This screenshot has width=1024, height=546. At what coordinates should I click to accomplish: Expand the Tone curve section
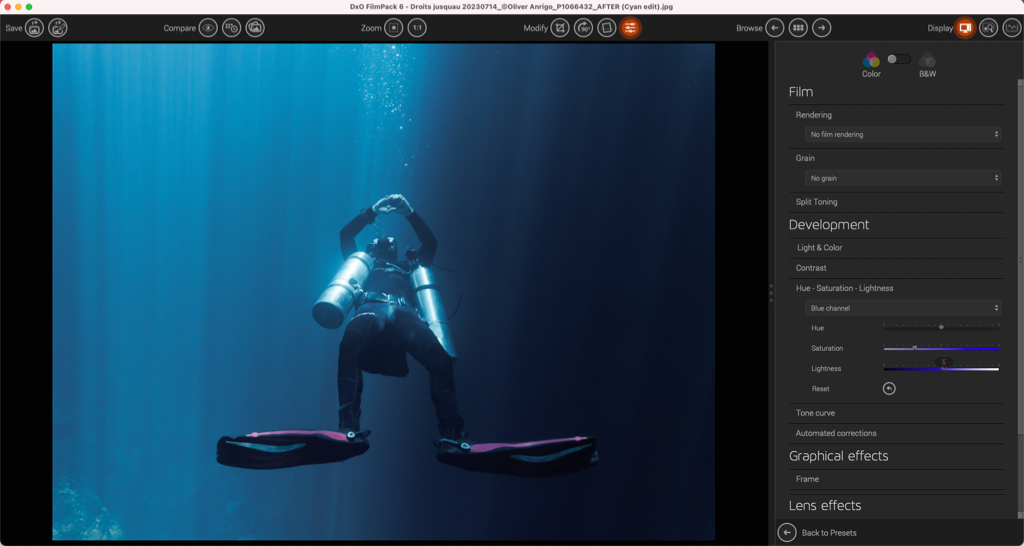(x=815, y=413)
